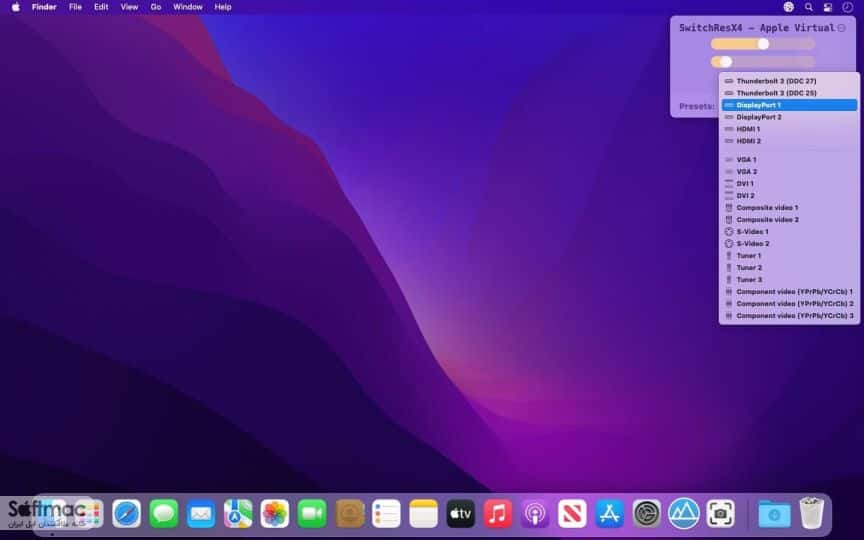
Task: Select Component video (YPrPb/YCrCb) 2
Action: coord(789,304)
